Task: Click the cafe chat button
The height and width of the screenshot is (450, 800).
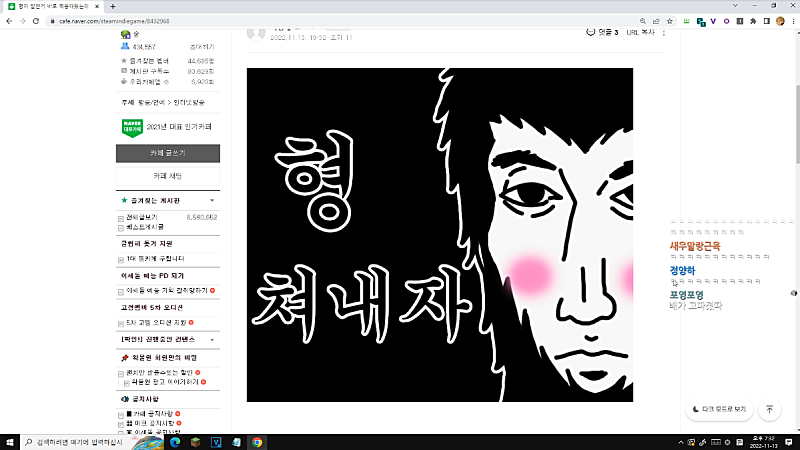Action: click(168, 176)
